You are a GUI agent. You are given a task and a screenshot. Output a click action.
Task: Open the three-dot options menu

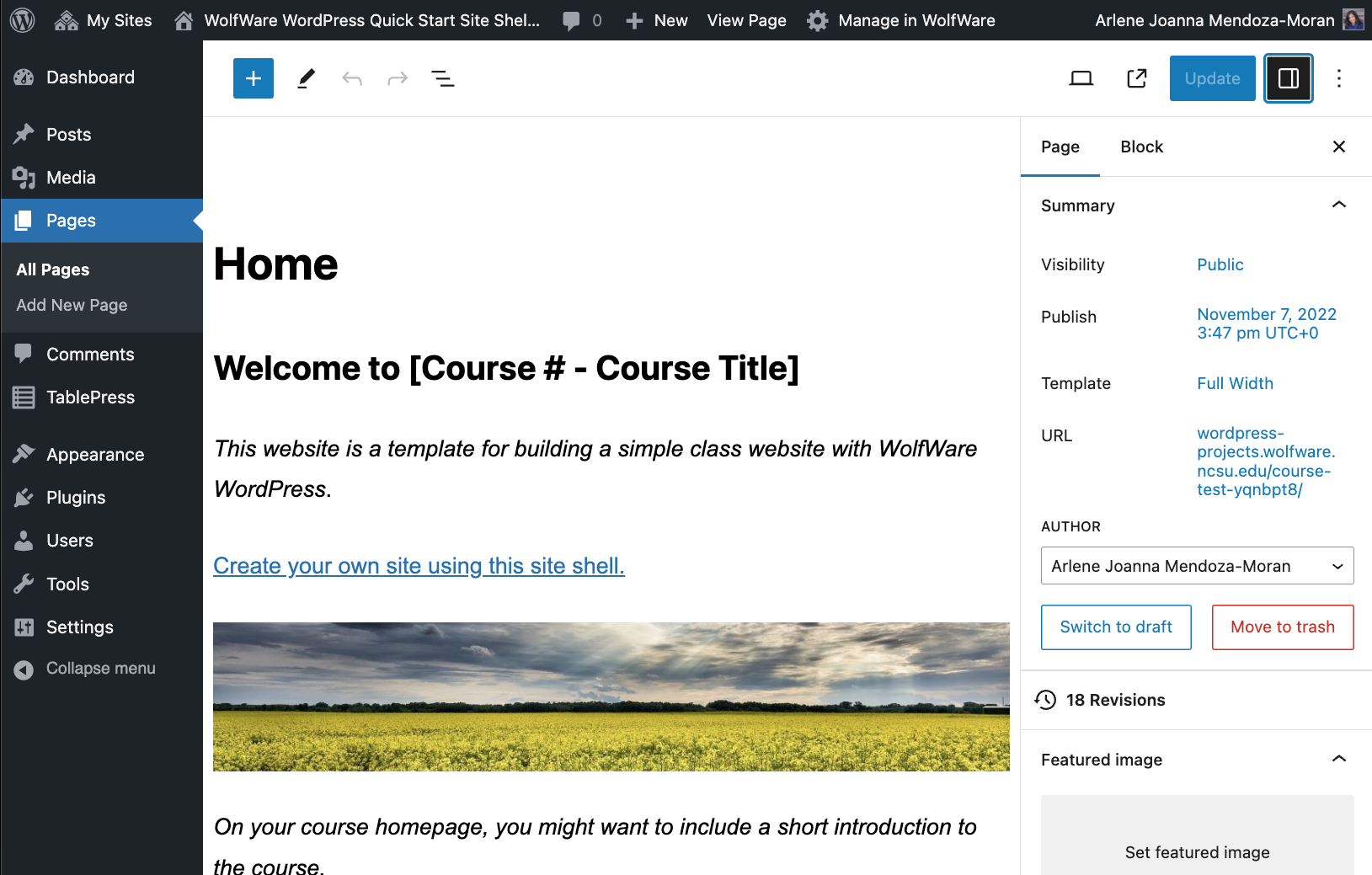click(x=1339, y=77)
